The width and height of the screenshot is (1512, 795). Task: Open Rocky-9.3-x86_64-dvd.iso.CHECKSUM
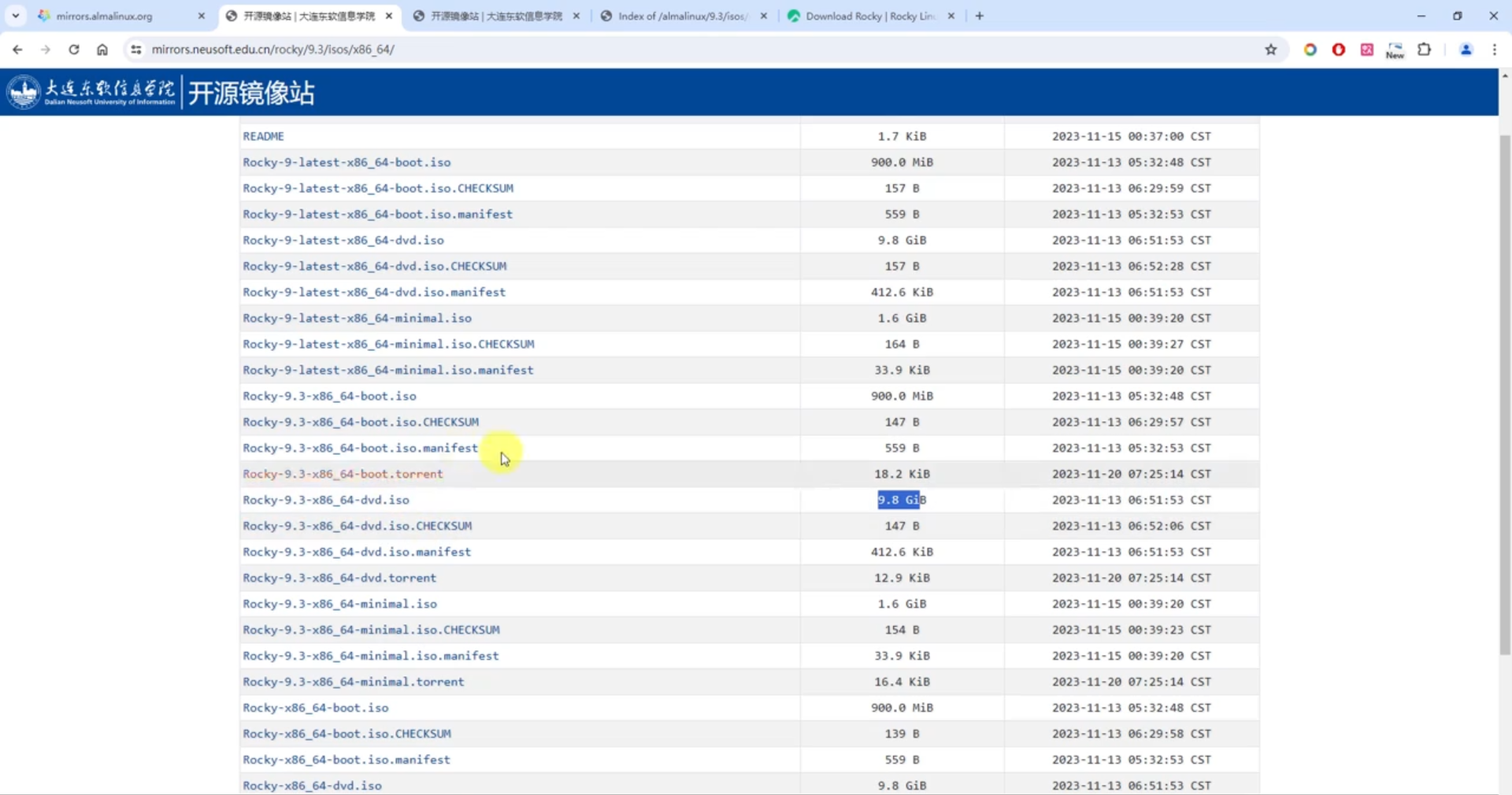(358, 526)
